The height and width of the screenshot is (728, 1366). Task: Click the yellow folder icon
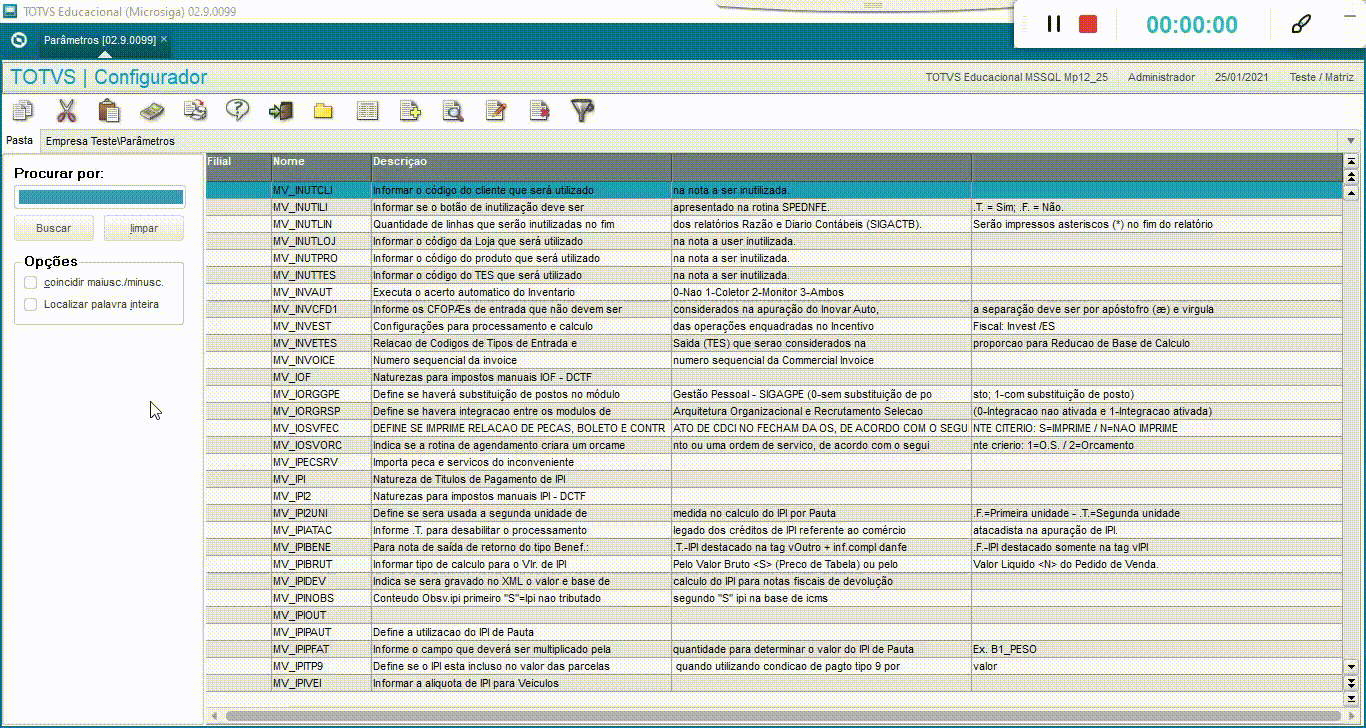click(323, 111)
